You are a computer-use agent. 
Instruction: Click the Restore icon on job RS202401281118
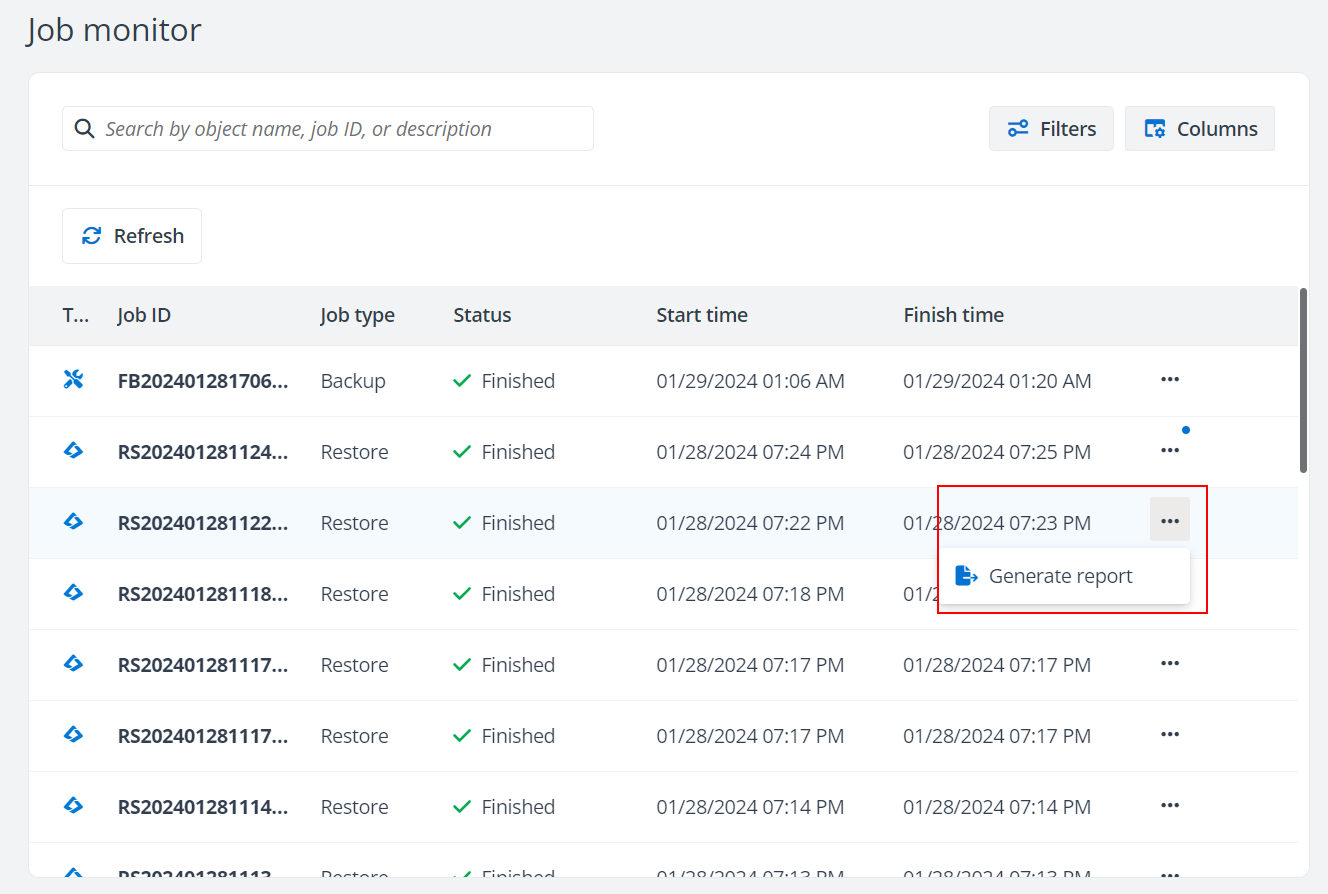tap(74, 593)
